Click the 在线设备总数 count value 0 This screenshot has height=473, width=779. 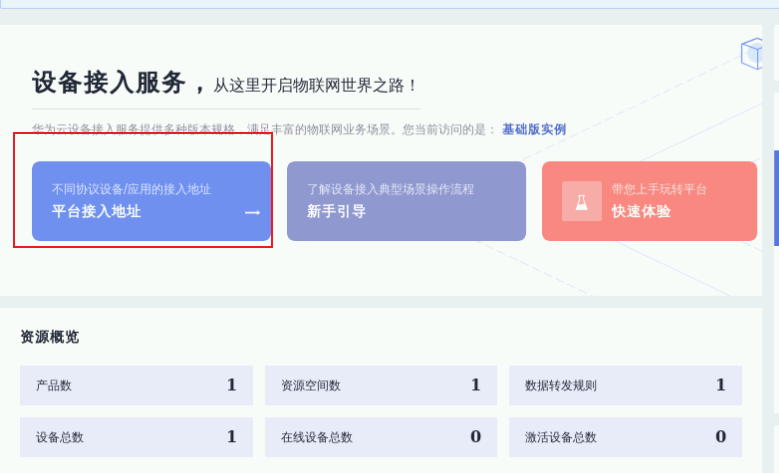(475, 437)
